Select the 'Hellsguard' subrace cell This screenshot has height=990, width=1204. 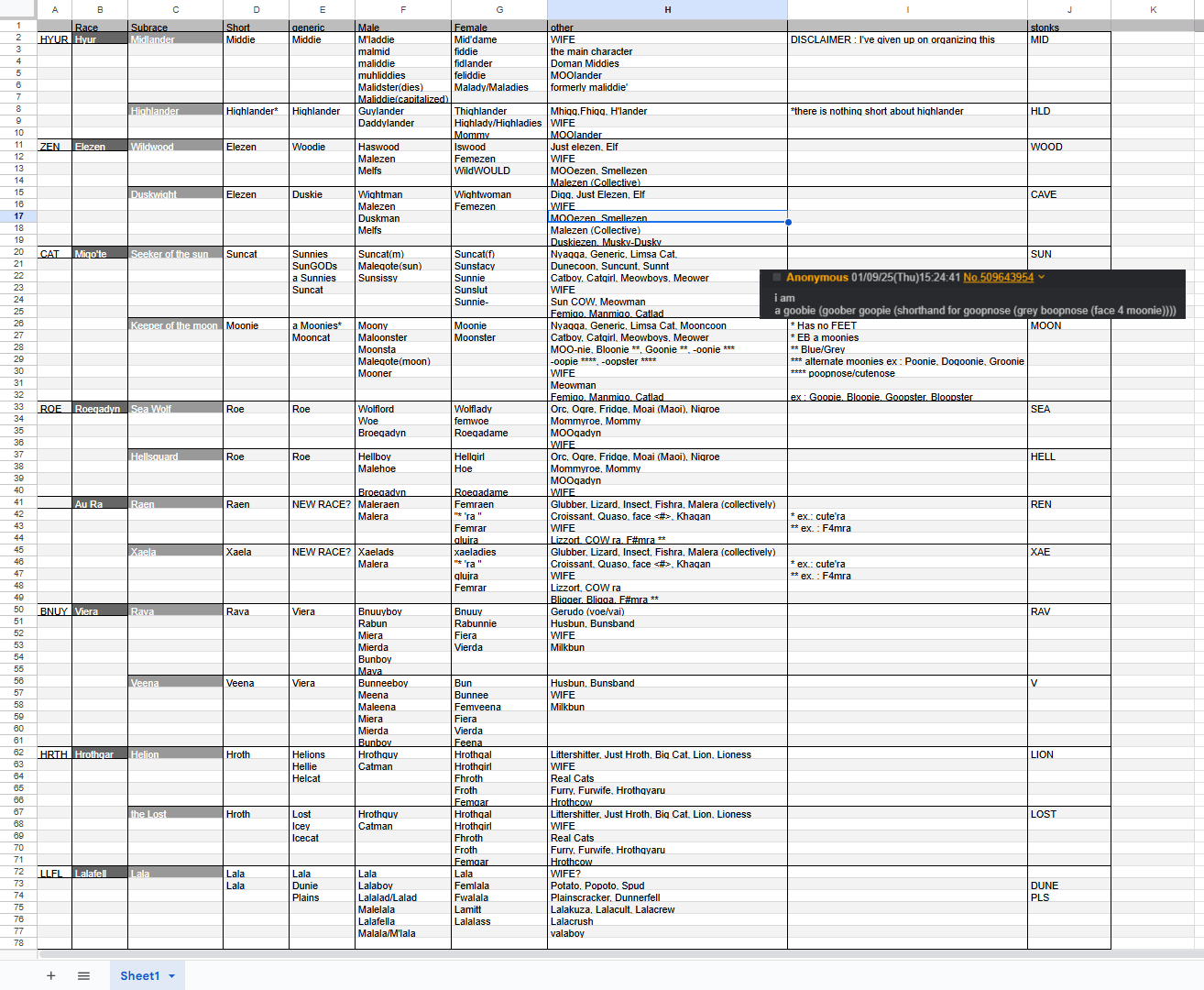pos(175,456)
